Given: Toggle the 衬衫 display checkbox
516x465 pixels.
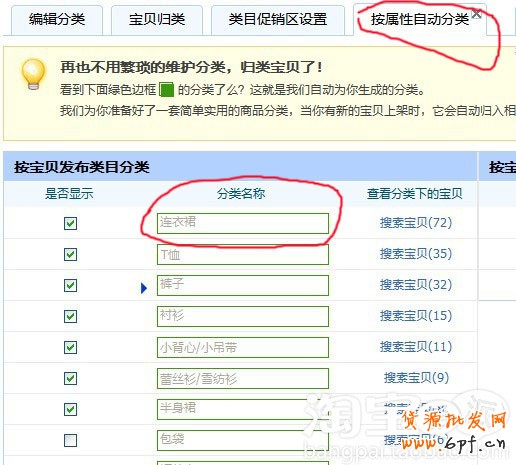Looking at the screenshot, I should click(x=70, y=316).
